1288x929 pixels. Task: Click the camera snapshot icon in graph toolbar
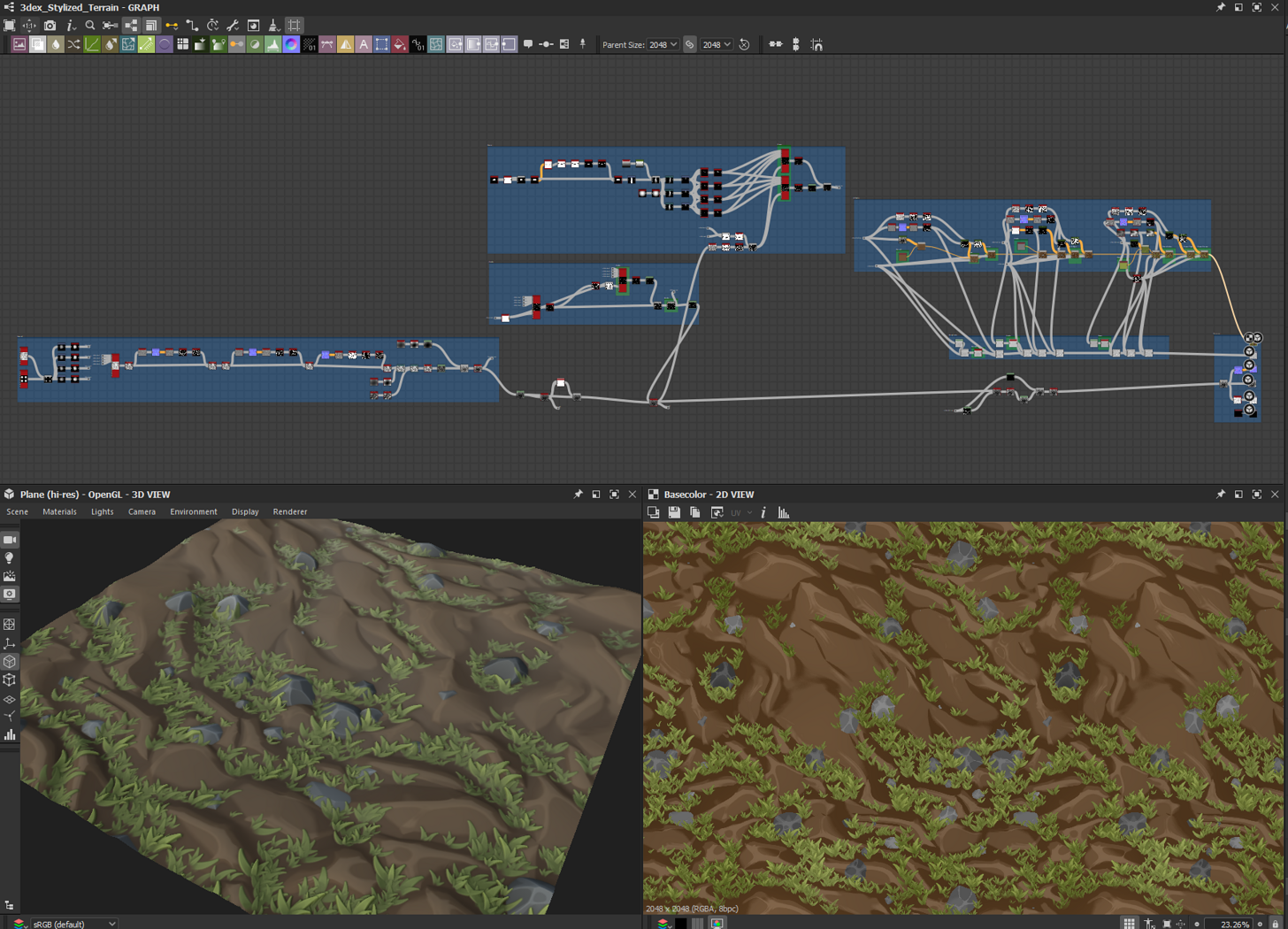pyautogui.click(x=50, y=26)
